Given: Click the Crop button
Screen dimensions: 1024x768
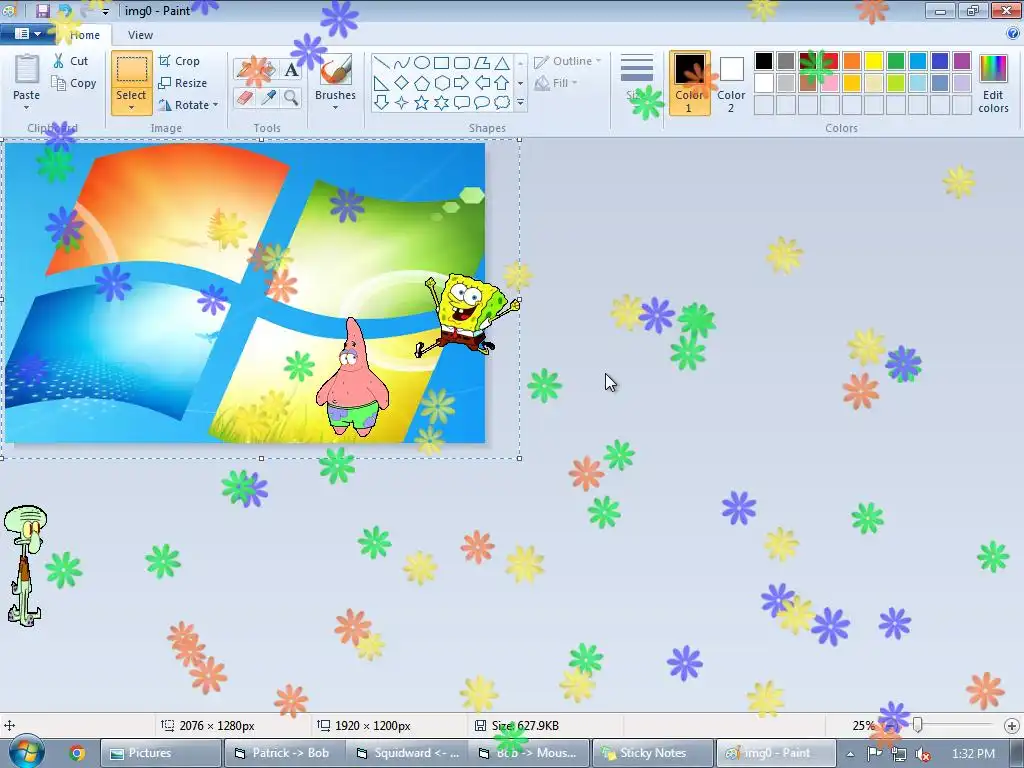Looking at the screenshot, I should click(179, 61).
